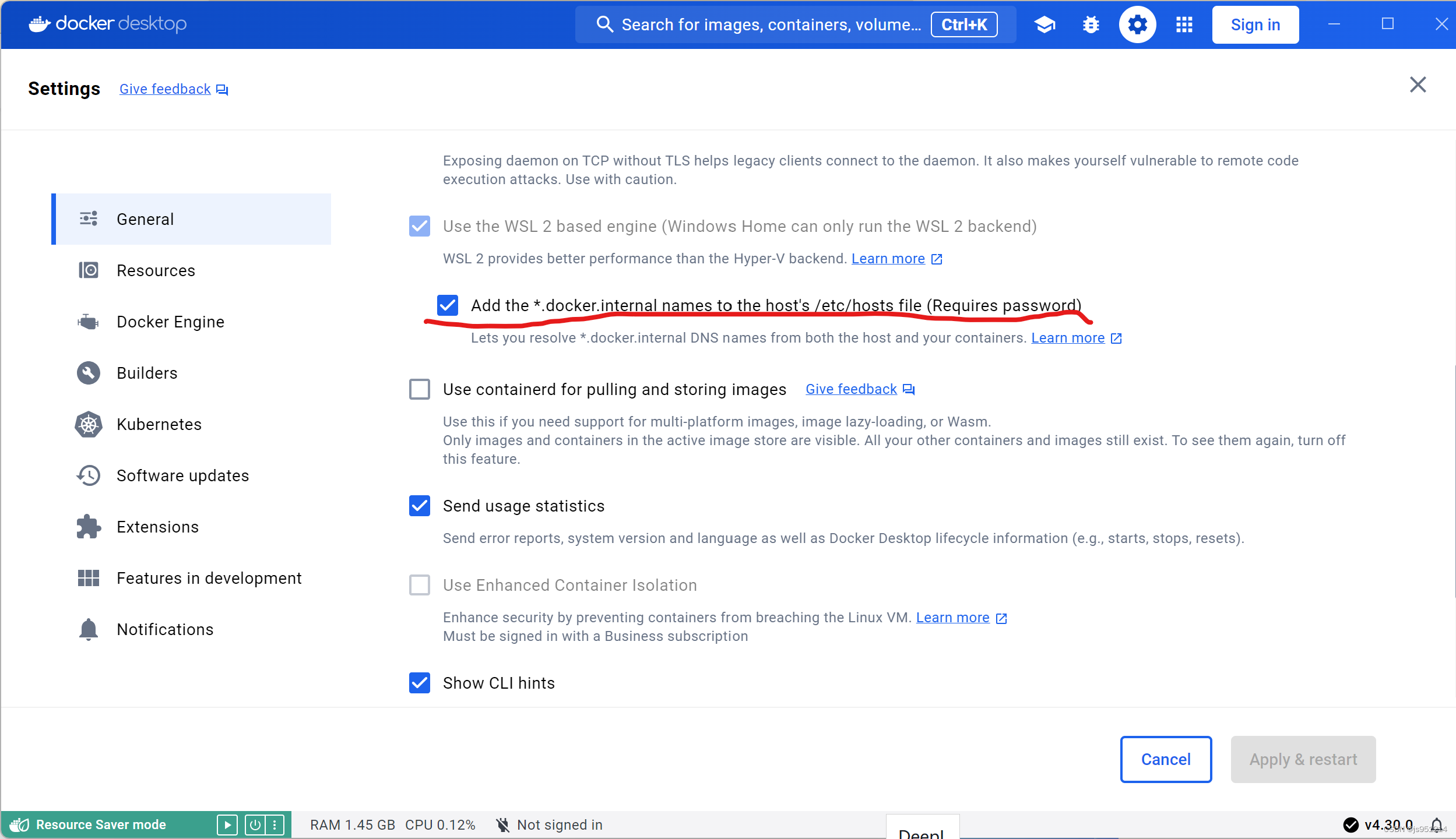Click the power icon in status bar

coord(255,824)
